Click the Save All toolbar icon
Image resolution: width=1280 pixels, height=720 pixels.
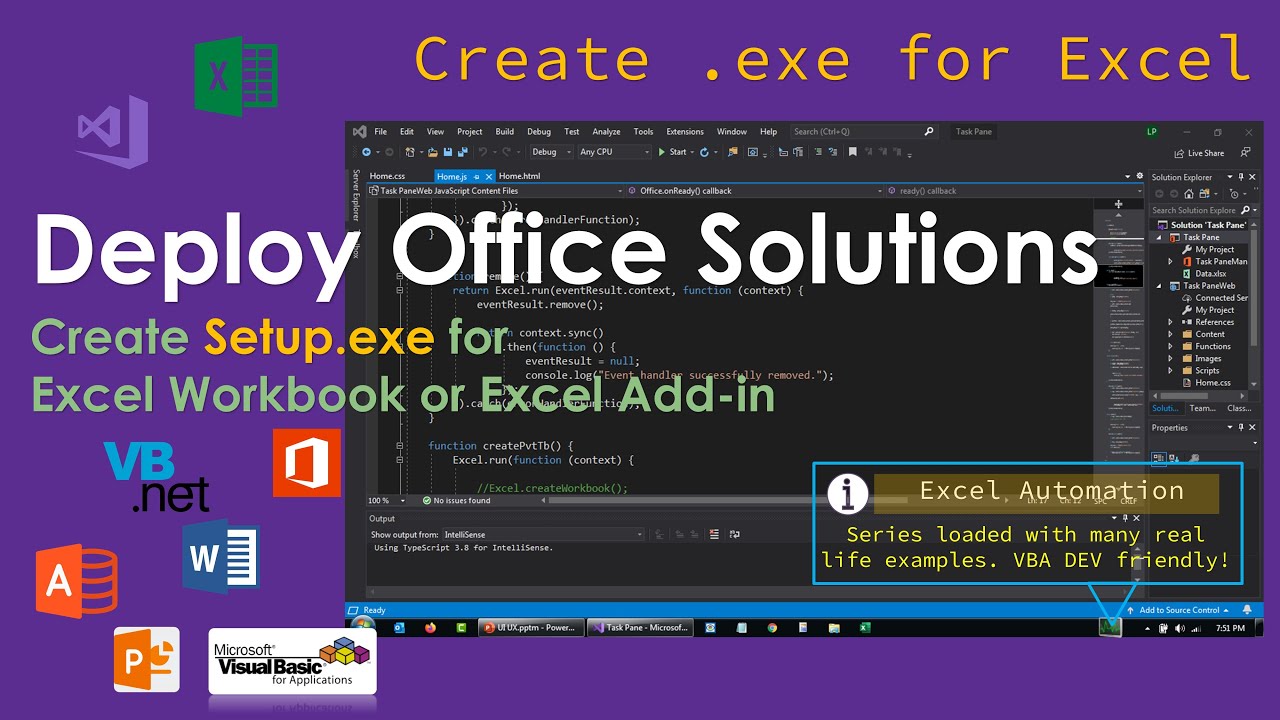click(x=462, y=152)
